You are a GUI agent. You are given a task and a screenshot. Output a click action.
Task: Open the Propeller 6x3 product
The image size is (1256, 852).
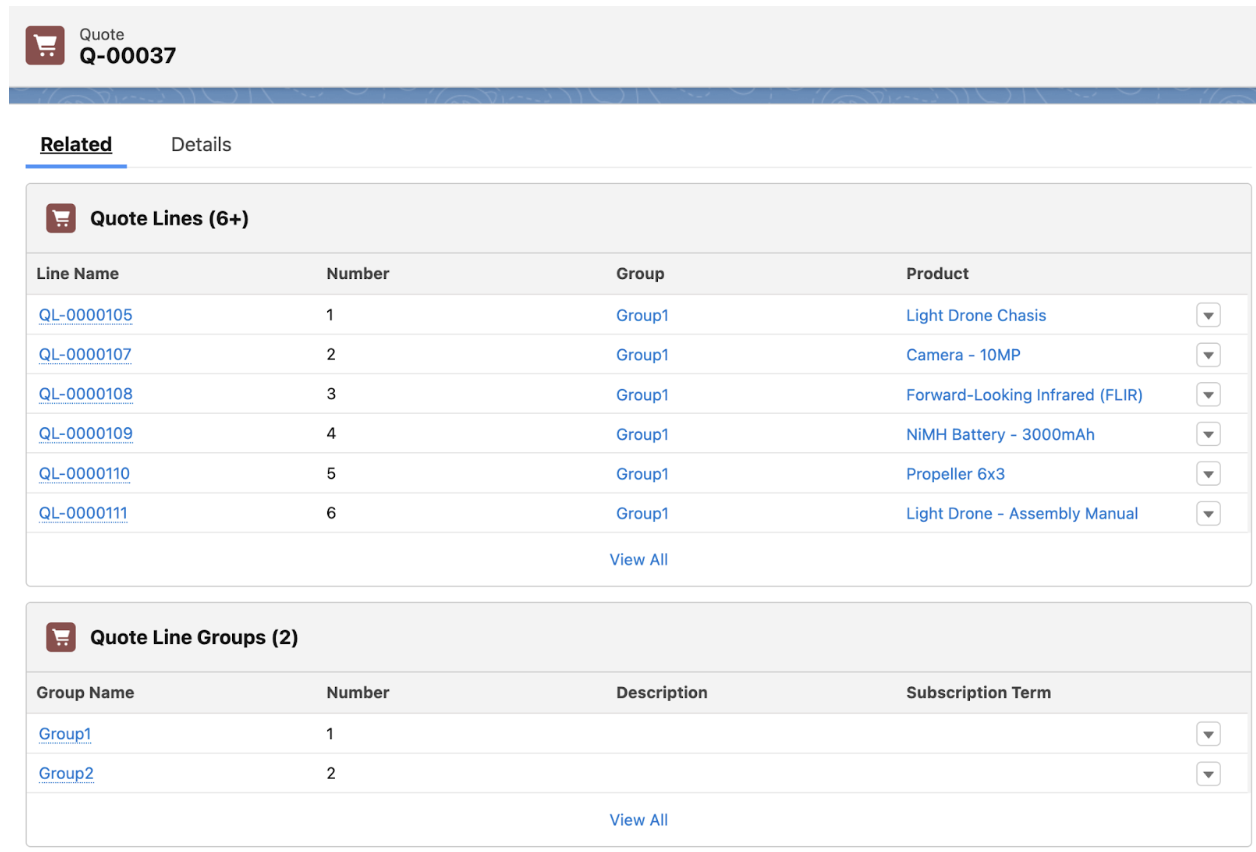[955, 474]
